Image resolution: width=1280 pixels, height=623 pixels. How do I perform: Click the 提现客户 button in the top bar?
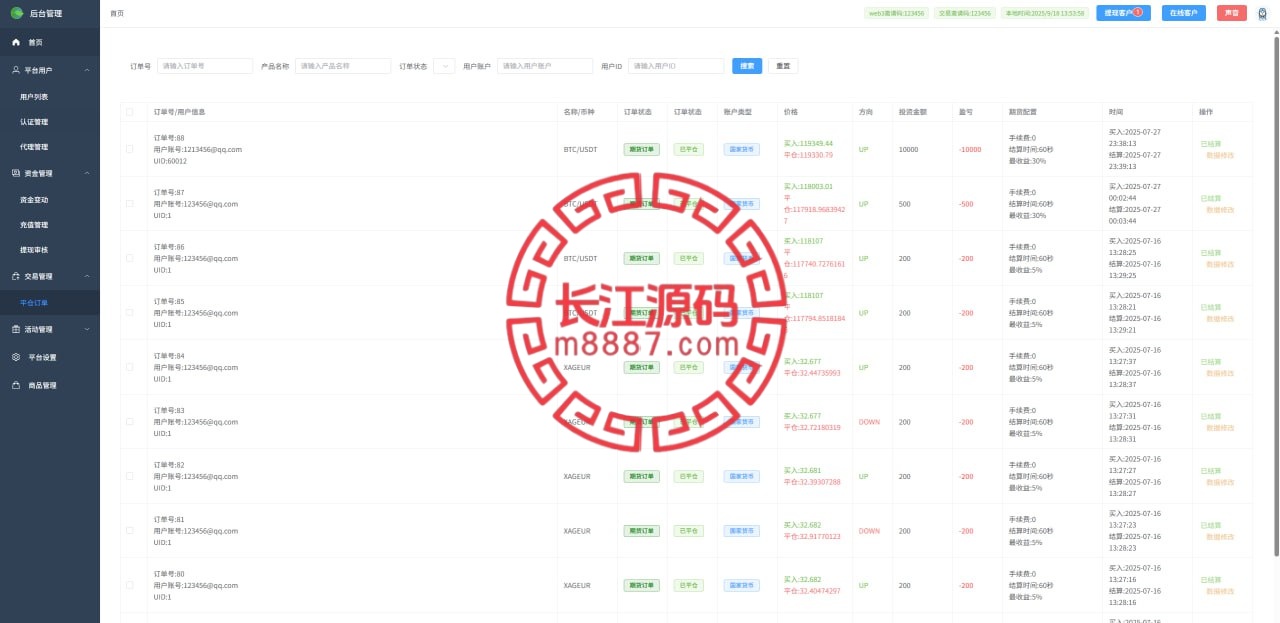[1124, 13]
